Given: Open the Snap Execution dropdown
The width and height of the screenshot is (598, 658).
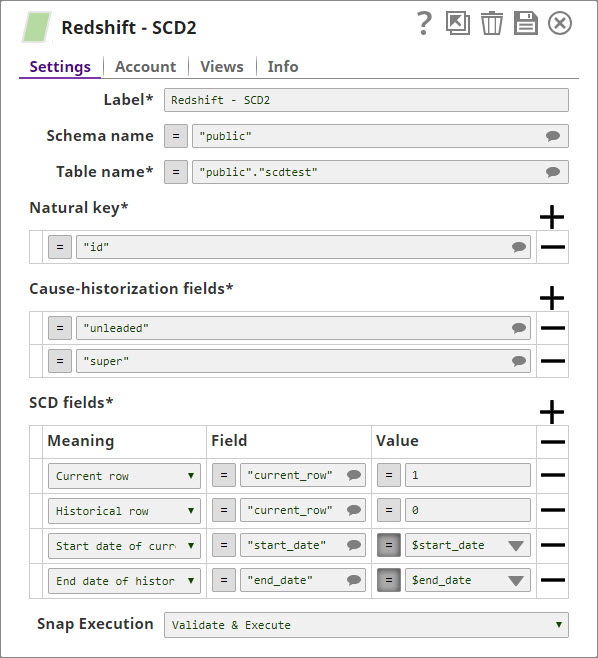Looking at the screenshot, I should (366, 625).
